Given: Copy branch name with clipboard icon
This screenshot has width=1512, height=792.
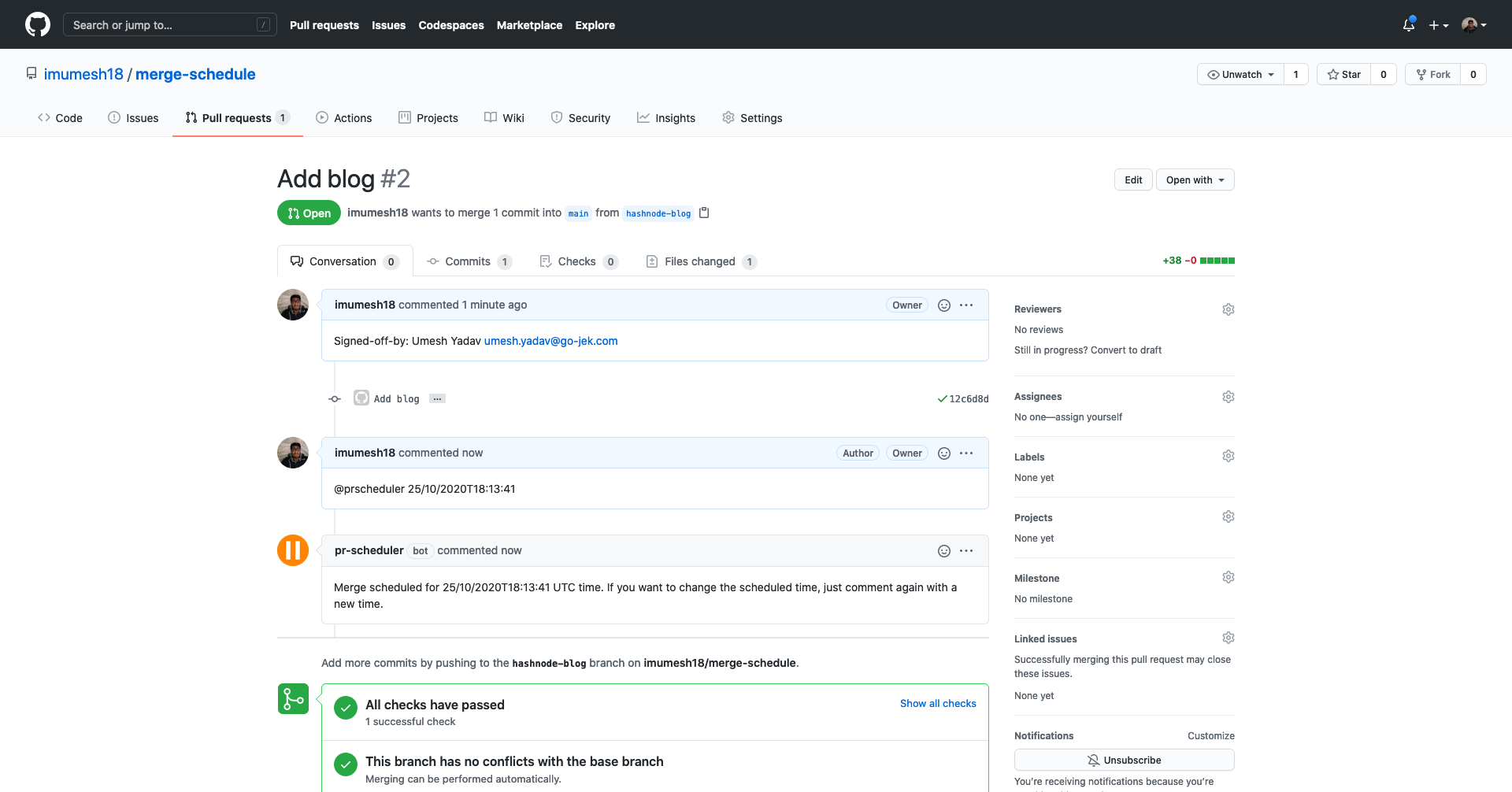Looking at the screenshot, I should (704, 213).
